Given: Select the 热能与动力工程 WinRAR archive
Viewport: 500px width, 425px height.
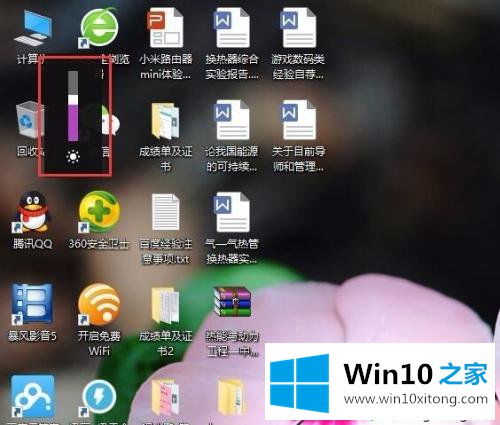Looking at the screenshot, I should [x=232, y=302].
